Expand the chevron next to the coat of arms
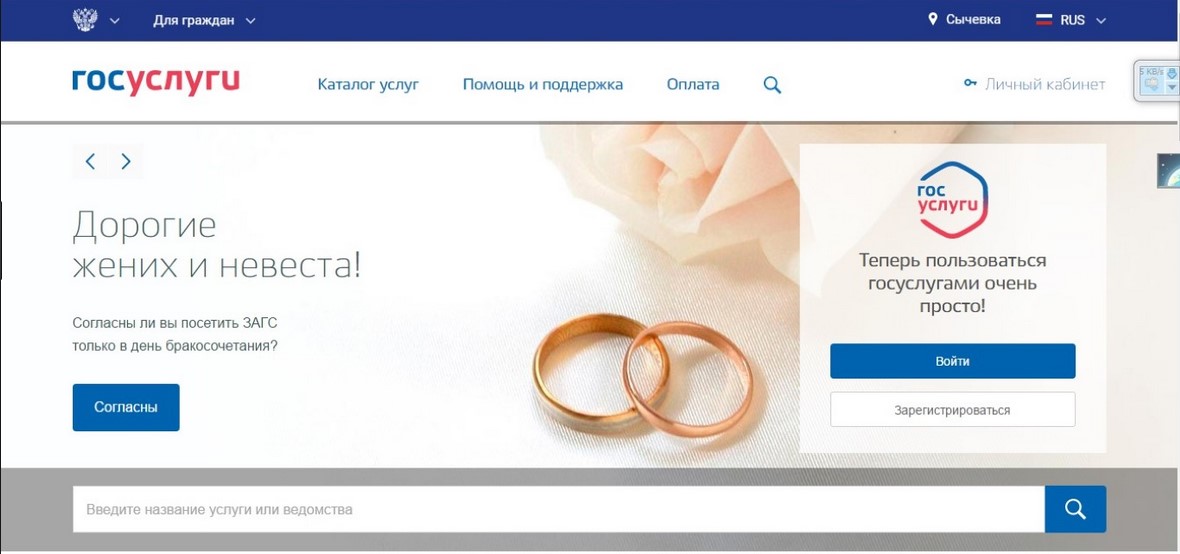1180x554 pixels. tap(114, 21)
